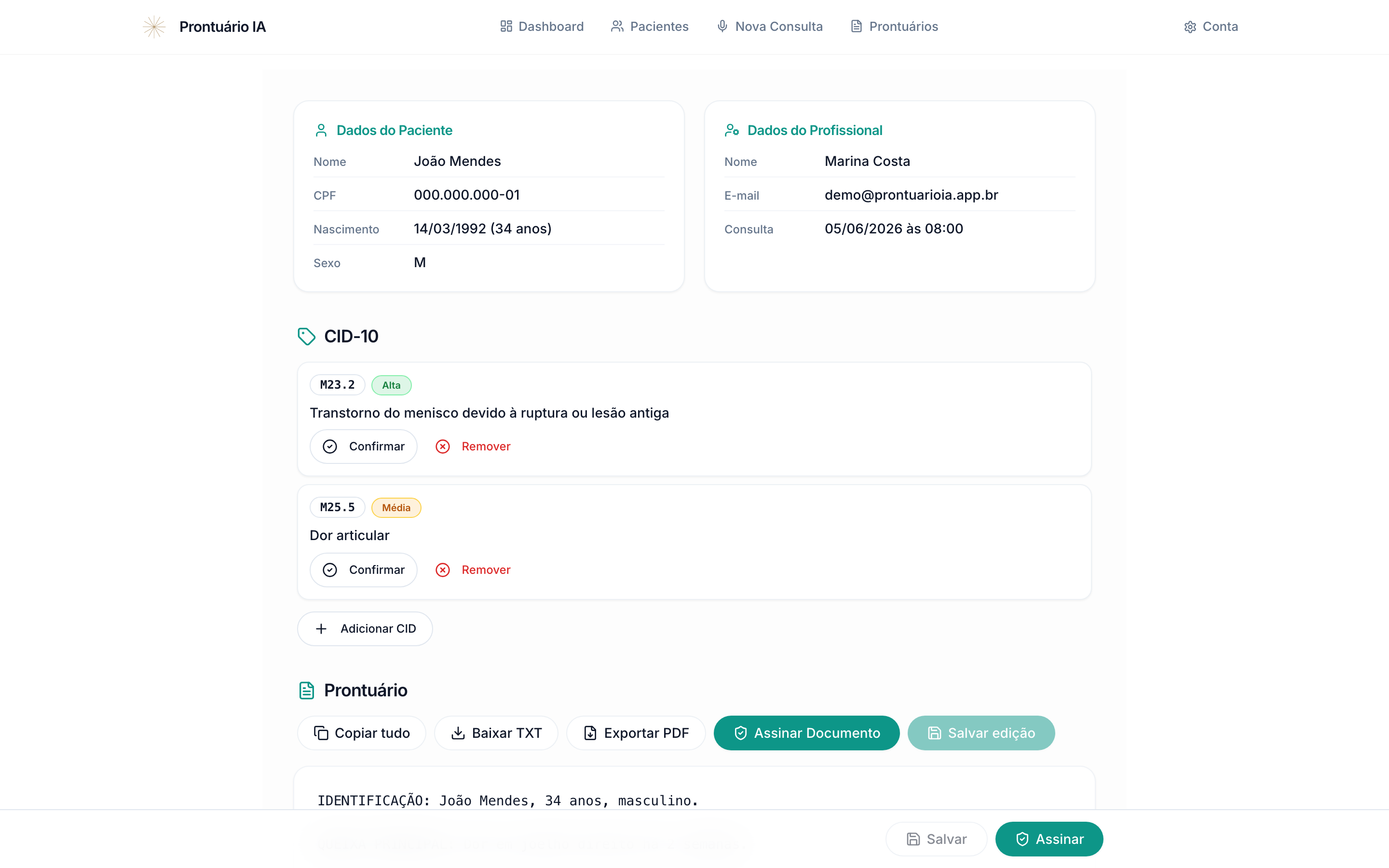Remove the M25.5 Dor articular code
The height and width of the screenshot is (868, 1389).
click(x=473, y=570)
